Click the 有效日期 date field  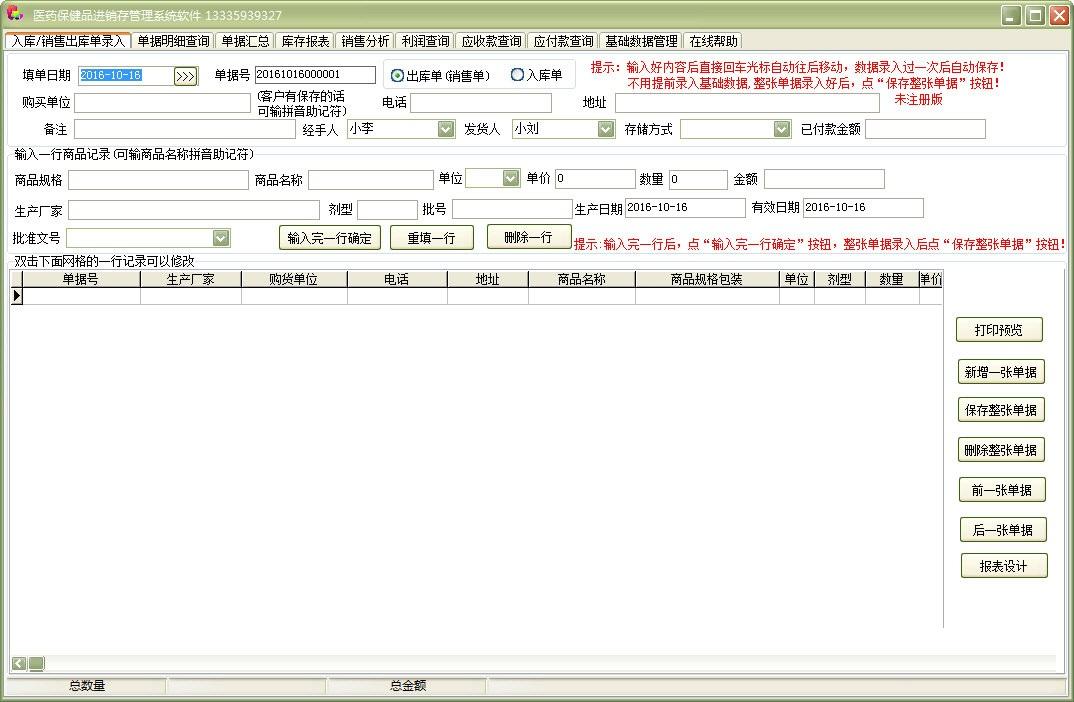tap(863, 208)
